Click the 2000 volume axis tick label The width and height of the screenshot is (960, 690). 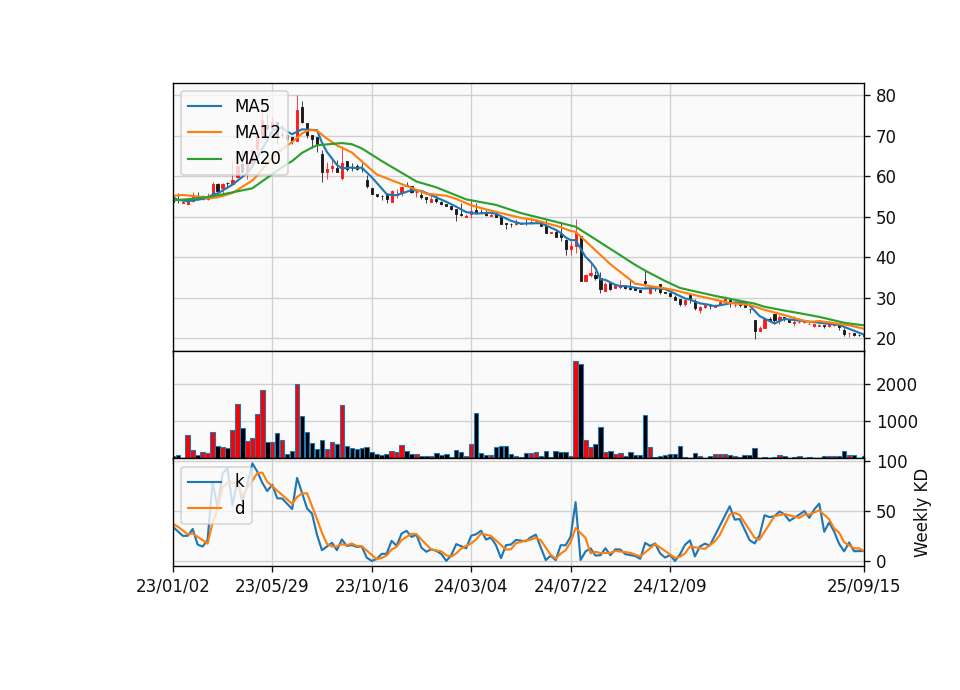[x=896, y=384]
